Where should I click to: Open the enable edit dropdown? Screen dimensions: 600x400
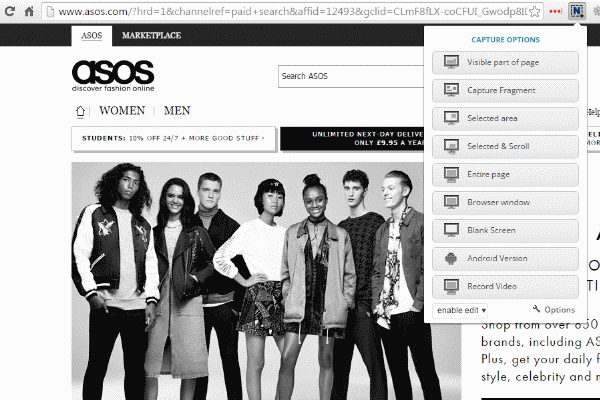pos(461,310)
